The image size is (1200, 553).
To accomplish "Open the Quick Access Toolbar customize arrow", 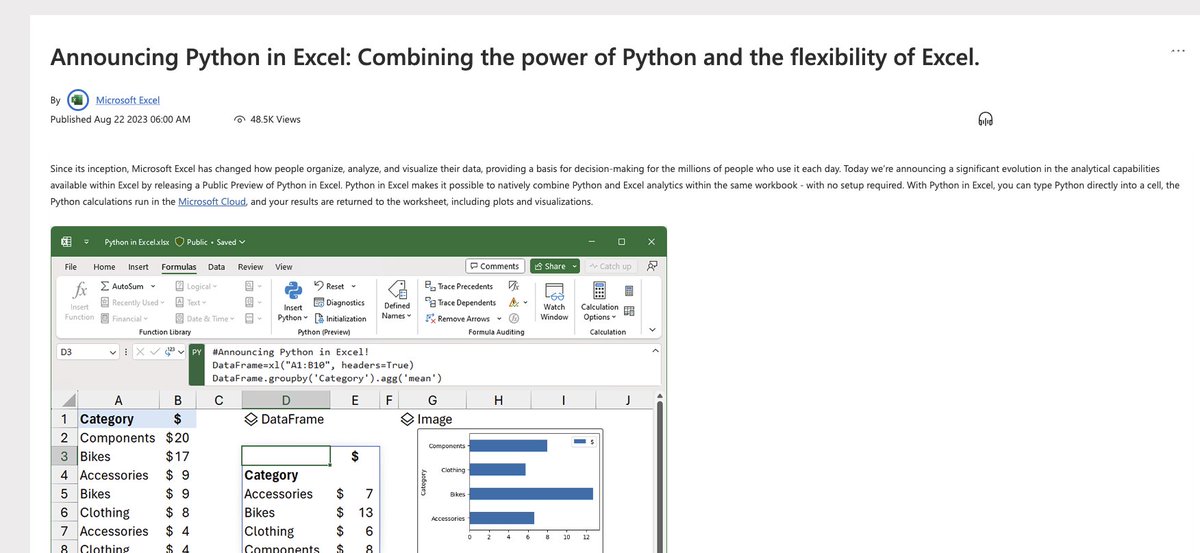I will pos(87,241).
